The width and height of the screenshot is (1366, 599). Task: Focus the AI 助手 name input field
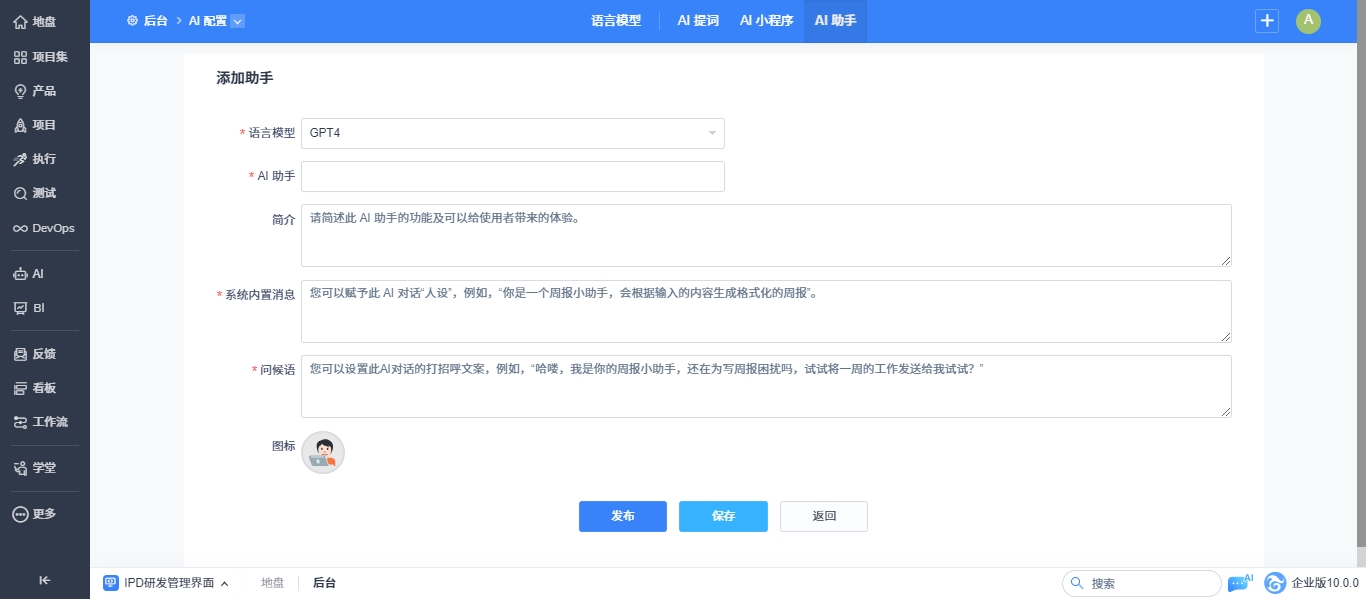click(x=512, y=176)
